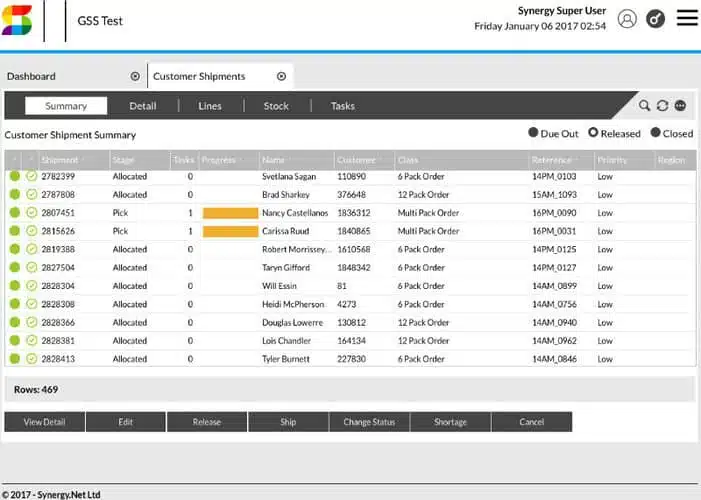Click the Synergy rainbow S logo
Image resolution: width=701 pixels, height=500 pixels.
[17, 20]
